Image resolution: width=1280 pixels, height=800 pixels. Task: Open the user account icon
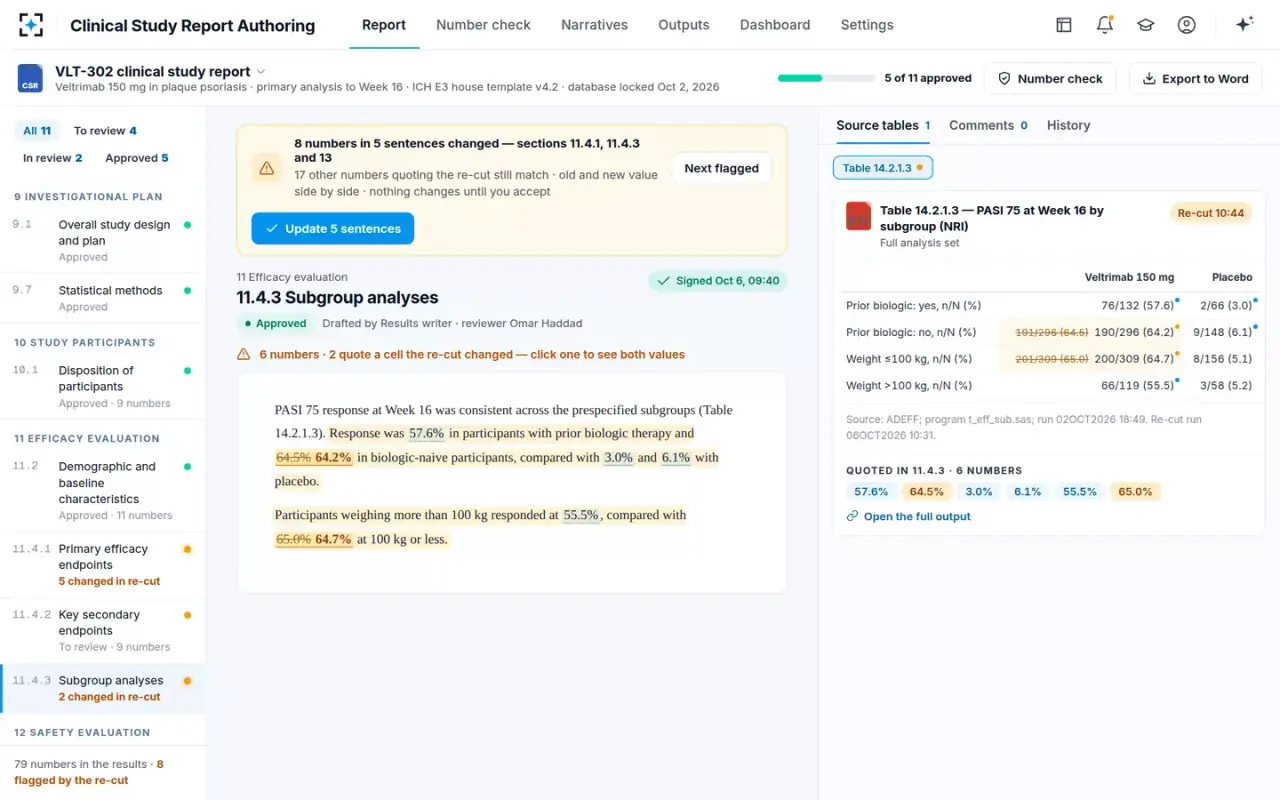pyautogui.click(x=1187, y=25)
